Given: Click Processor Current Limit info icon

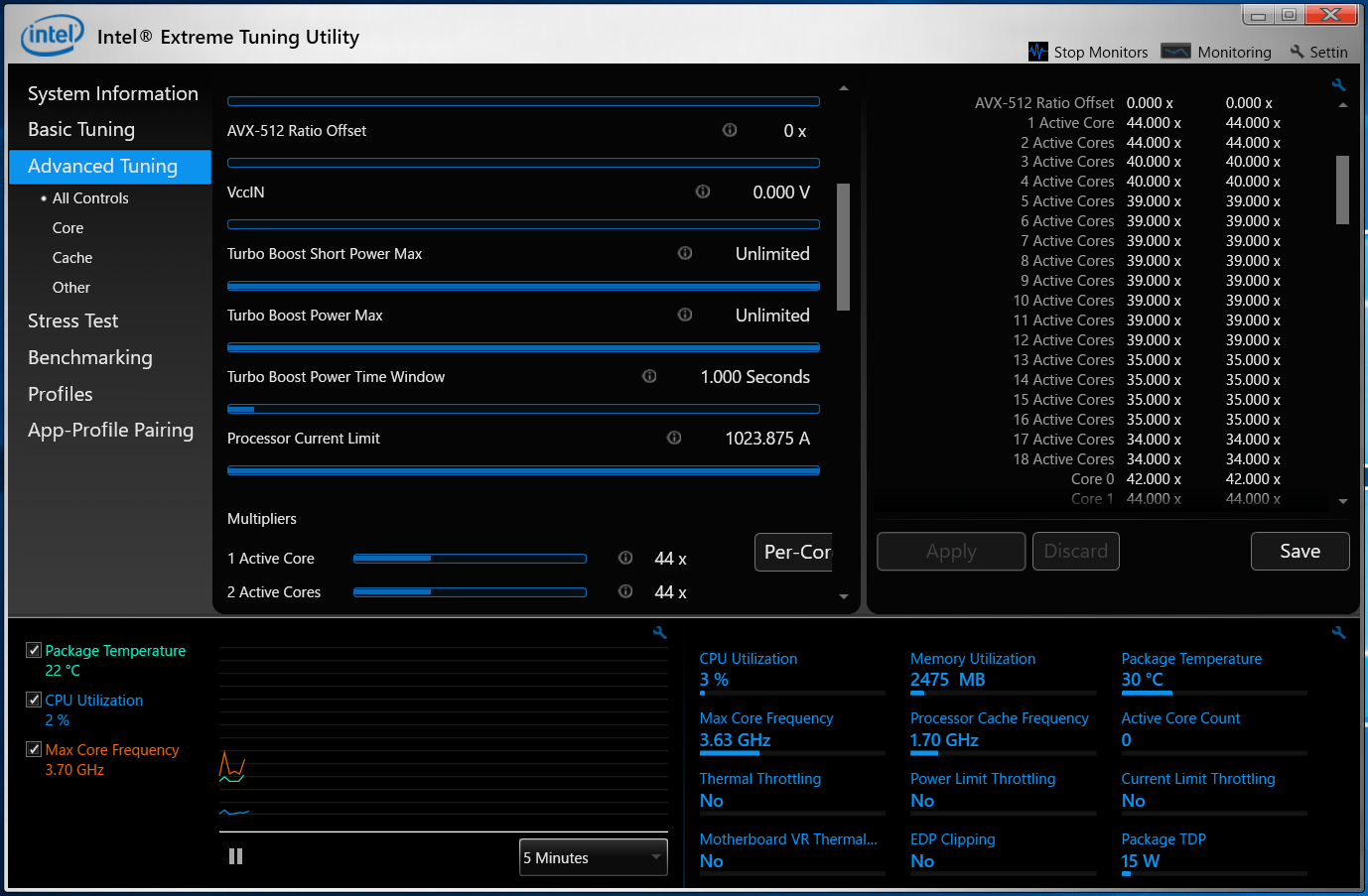Looking at the screenshot, I should (x=674, y=438).
